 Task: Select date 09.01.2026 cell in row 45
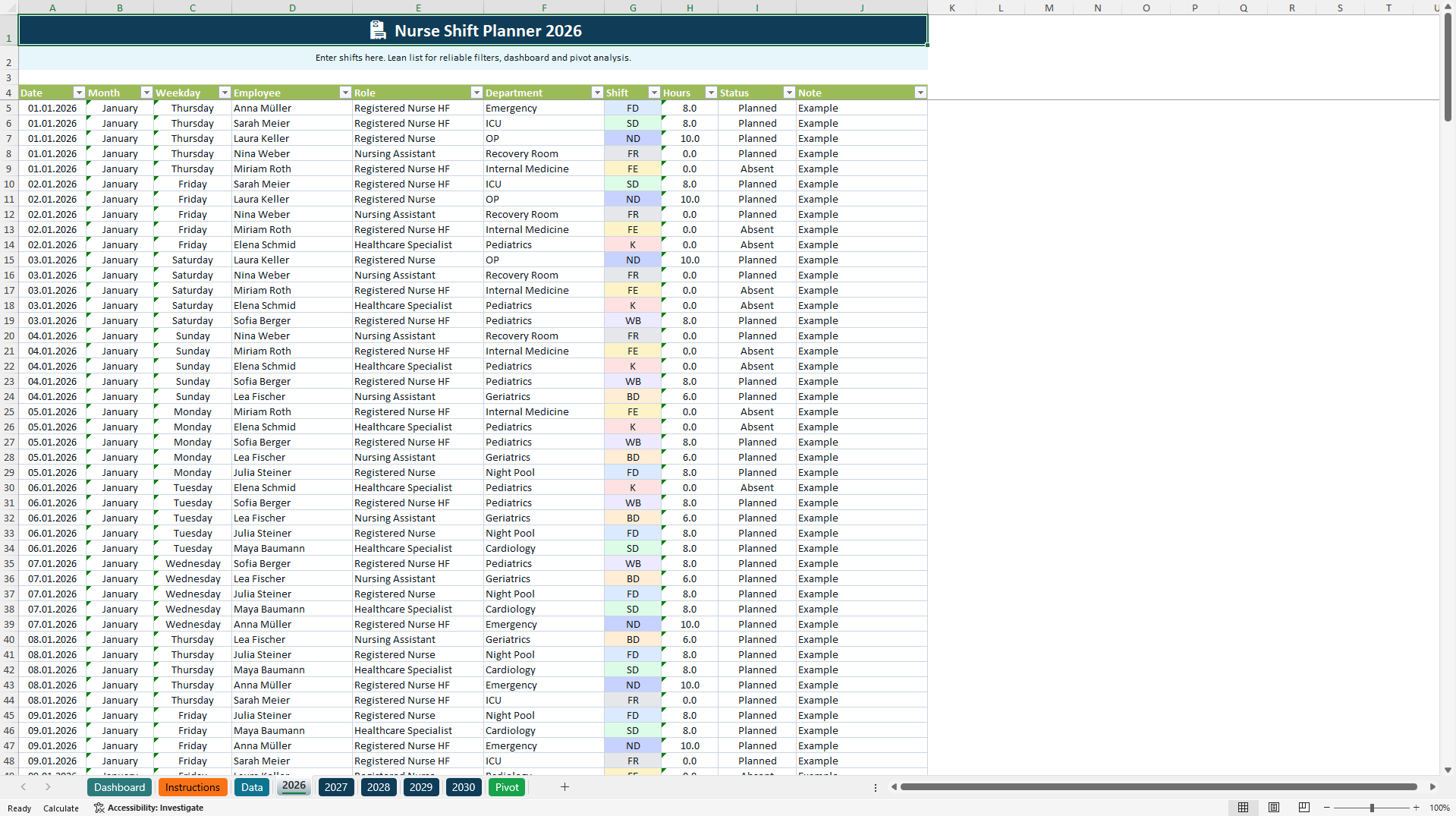[x=52, y=715]
